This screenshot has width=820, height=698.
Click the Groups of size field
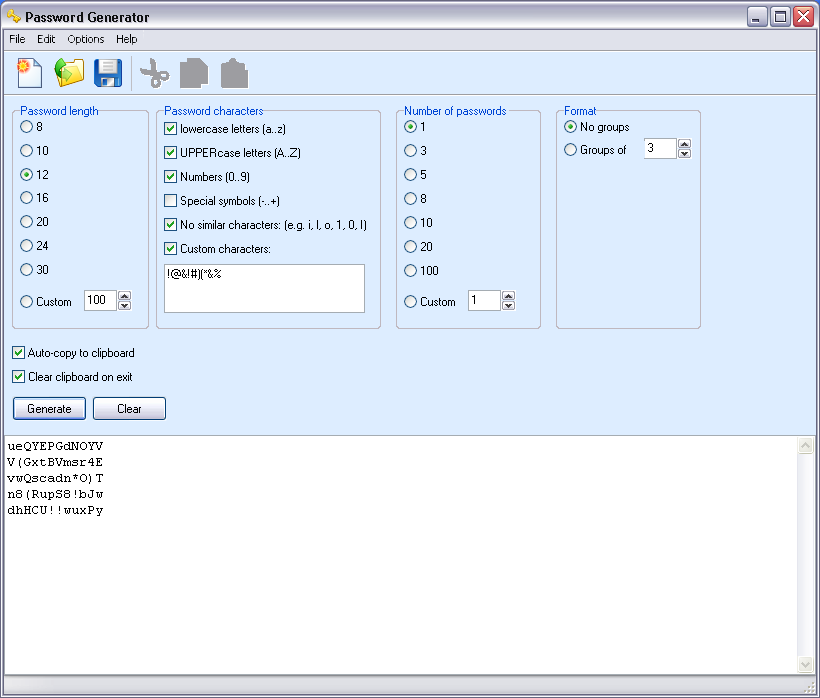(x=660, y=148)
